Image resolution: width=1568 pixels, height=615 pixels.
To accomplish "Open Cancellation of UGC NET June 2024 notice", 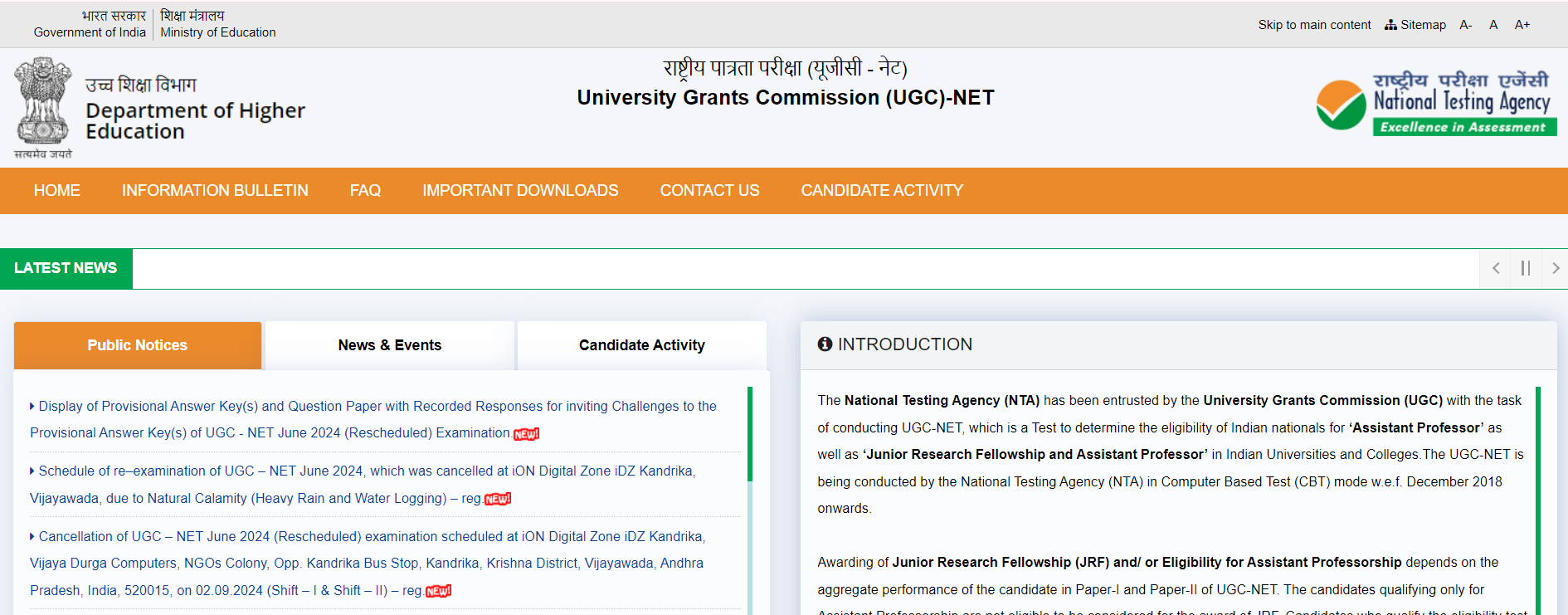I will point(368,564).
